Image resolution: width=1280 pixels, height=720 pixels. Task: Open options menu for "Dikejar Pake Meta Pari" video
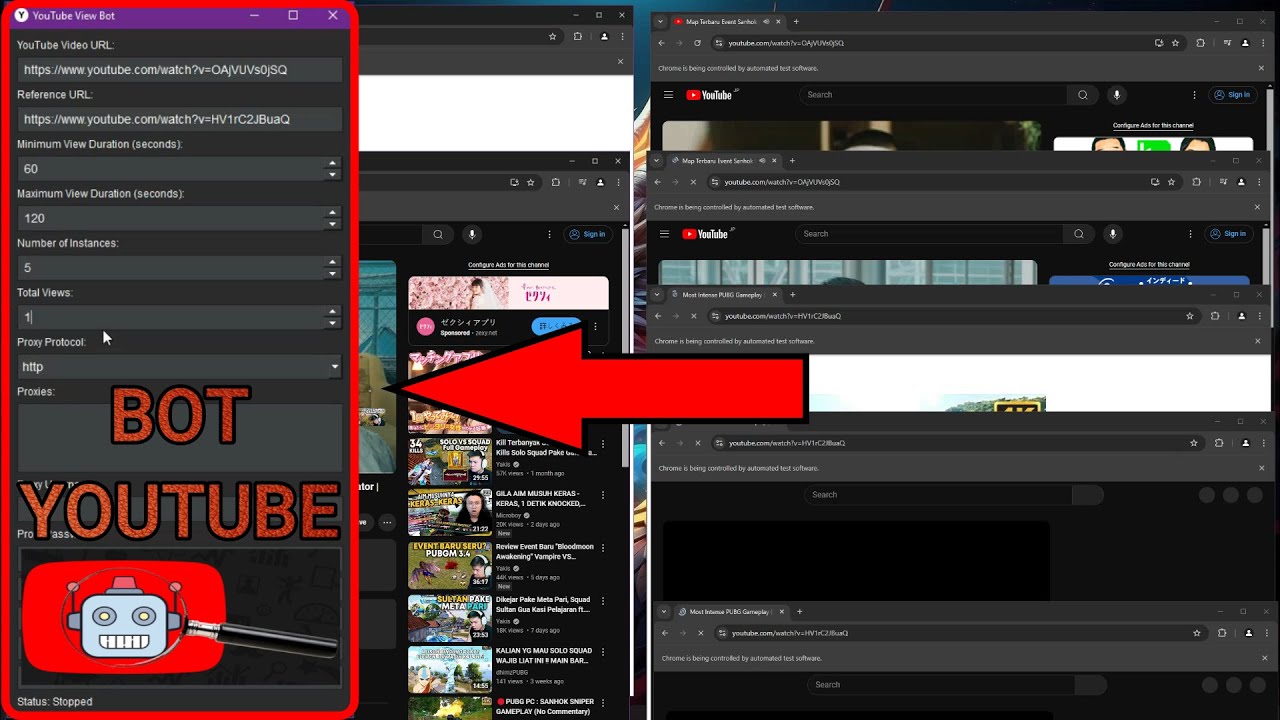[603, 602]
